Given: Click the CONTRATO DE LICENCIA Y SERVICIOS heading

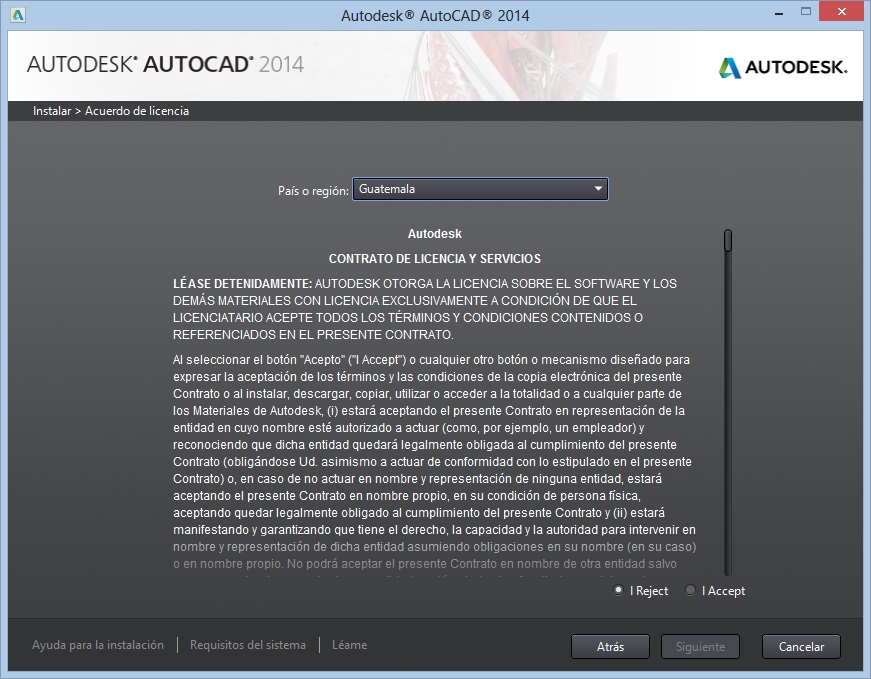Looking at the screenshot, I should click(434, 259).
